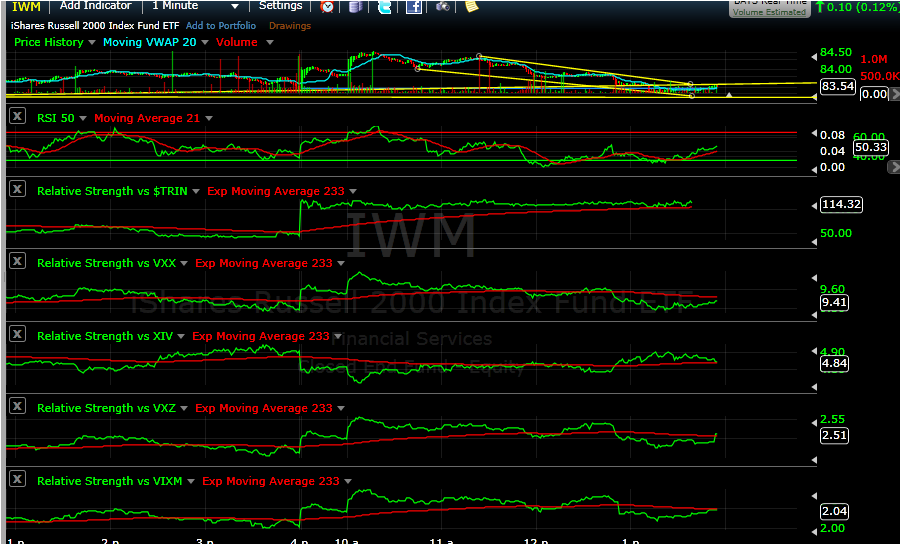This screenshot has width=901, height=545.
Task: Open the alarm clock alerts icon
Action: (x=327, y=6)
